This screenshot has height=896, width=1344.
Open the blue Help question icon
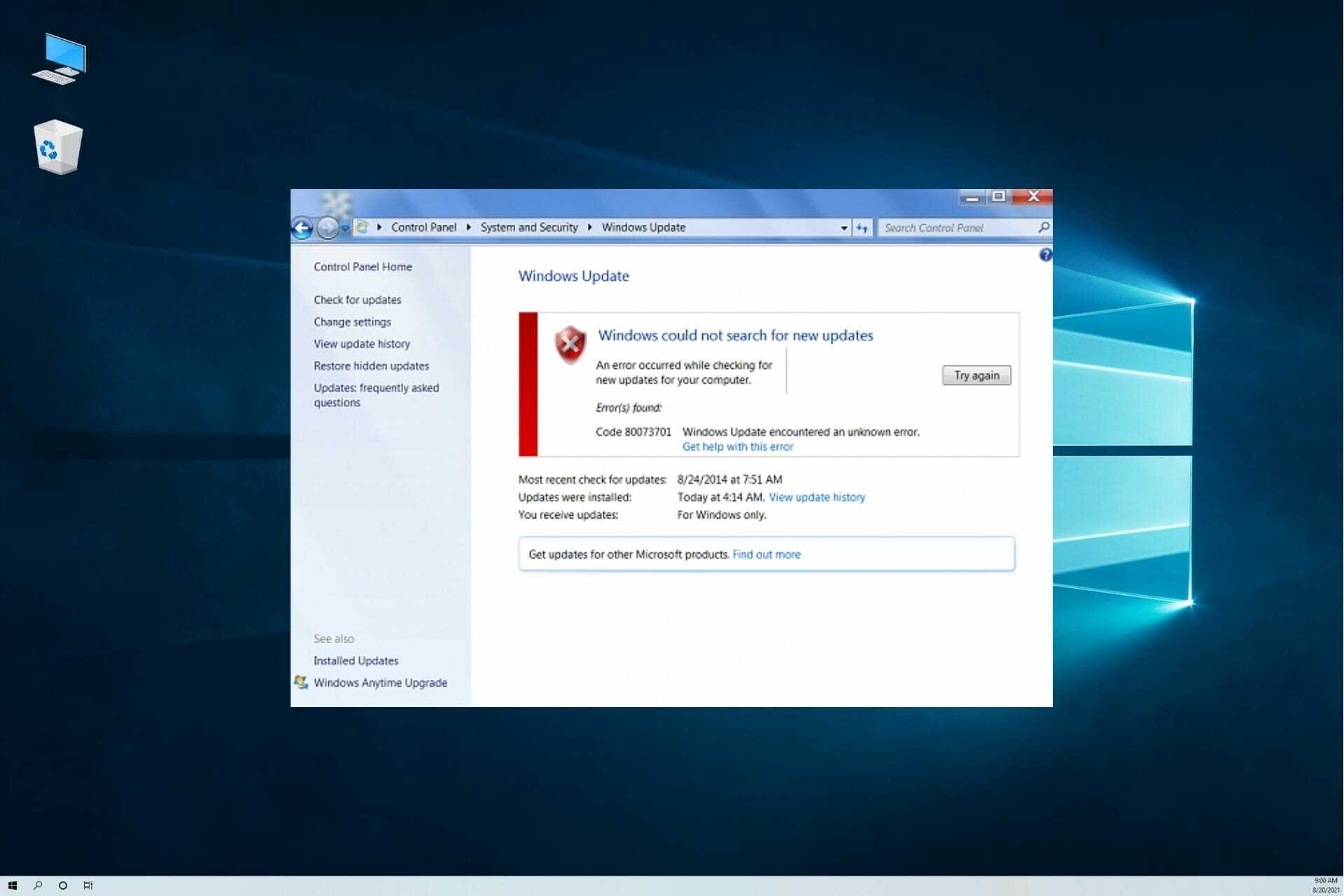pos(1045,255)
